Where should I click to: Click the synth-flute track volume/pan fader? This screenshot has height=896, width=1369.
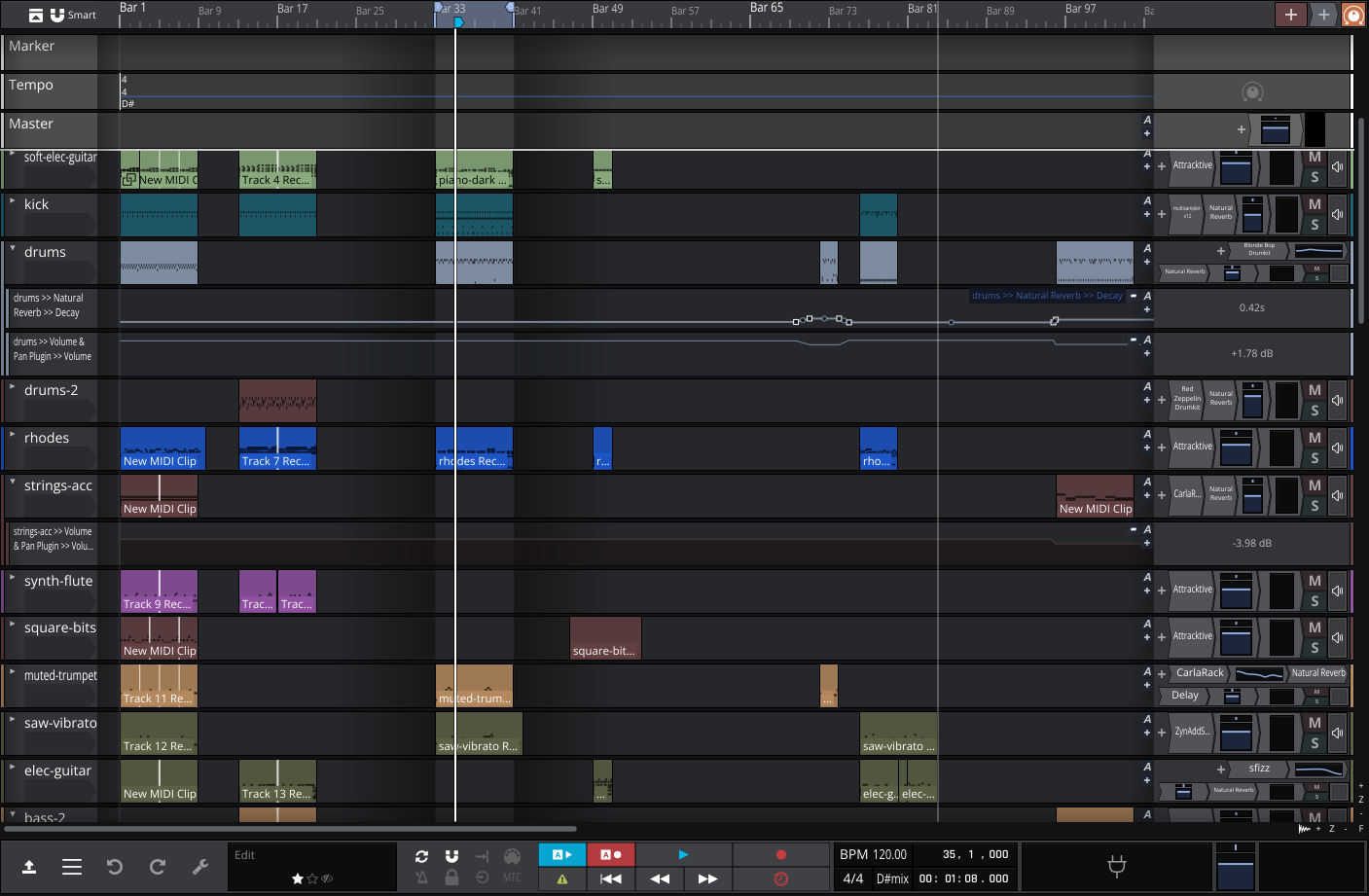pyautogui.click(x=1236, y=591)
